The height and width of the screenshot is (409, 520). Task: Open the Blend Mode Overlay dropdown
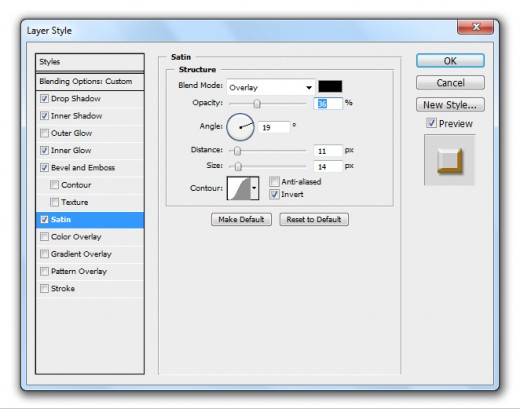[271, 87]
